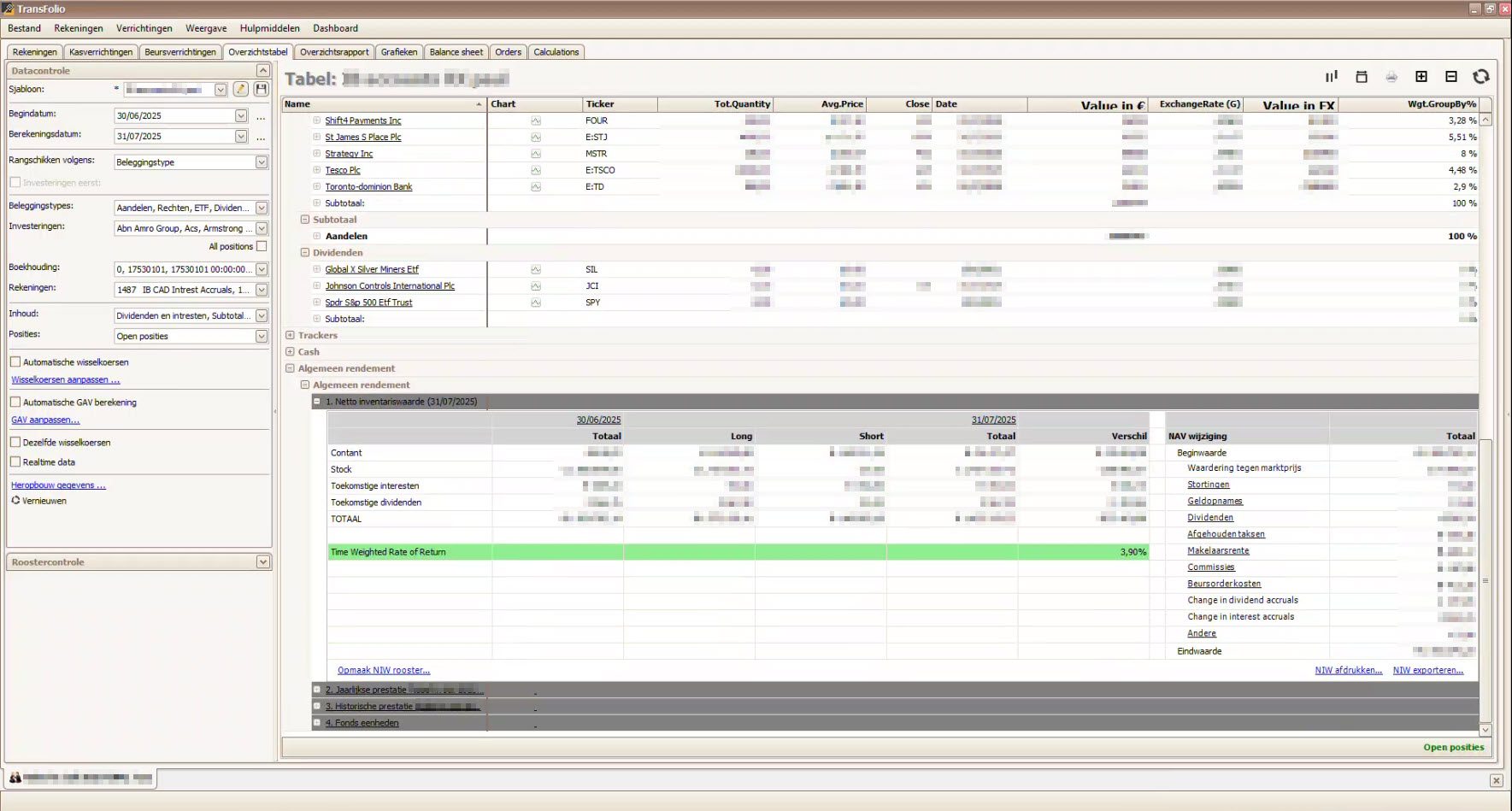1512x811 pixels.
Task: Check the All positions checkbox
Action: tap(262, 247)
